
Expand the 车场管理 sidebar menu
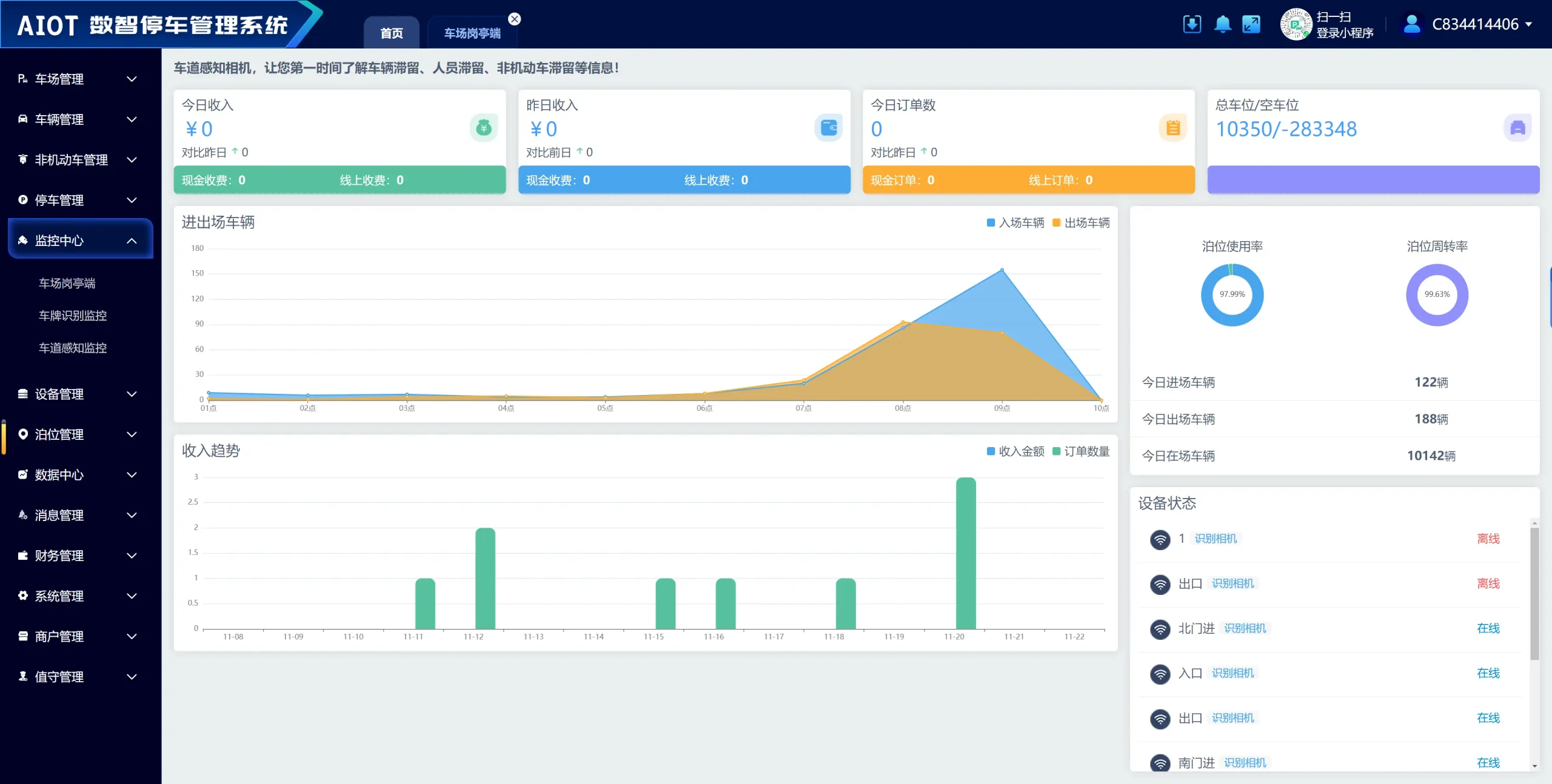pos(79,79)
